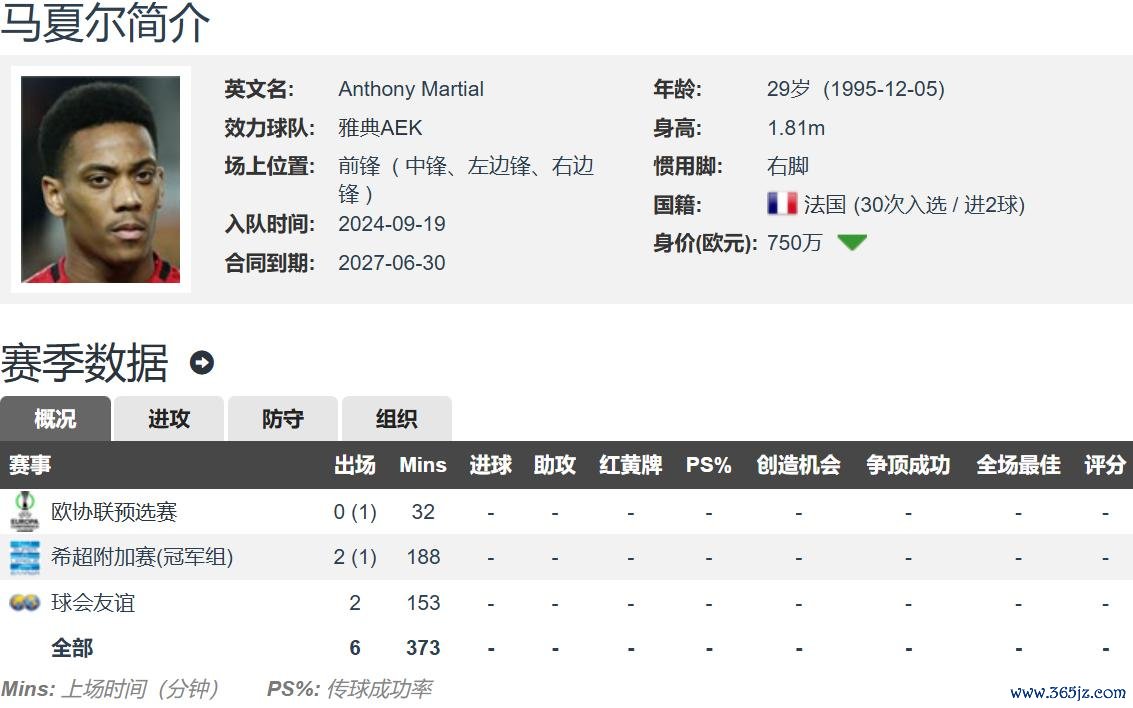Click the French flag icon
Screen dimensions: 1133x708
(x=781, y=204)
